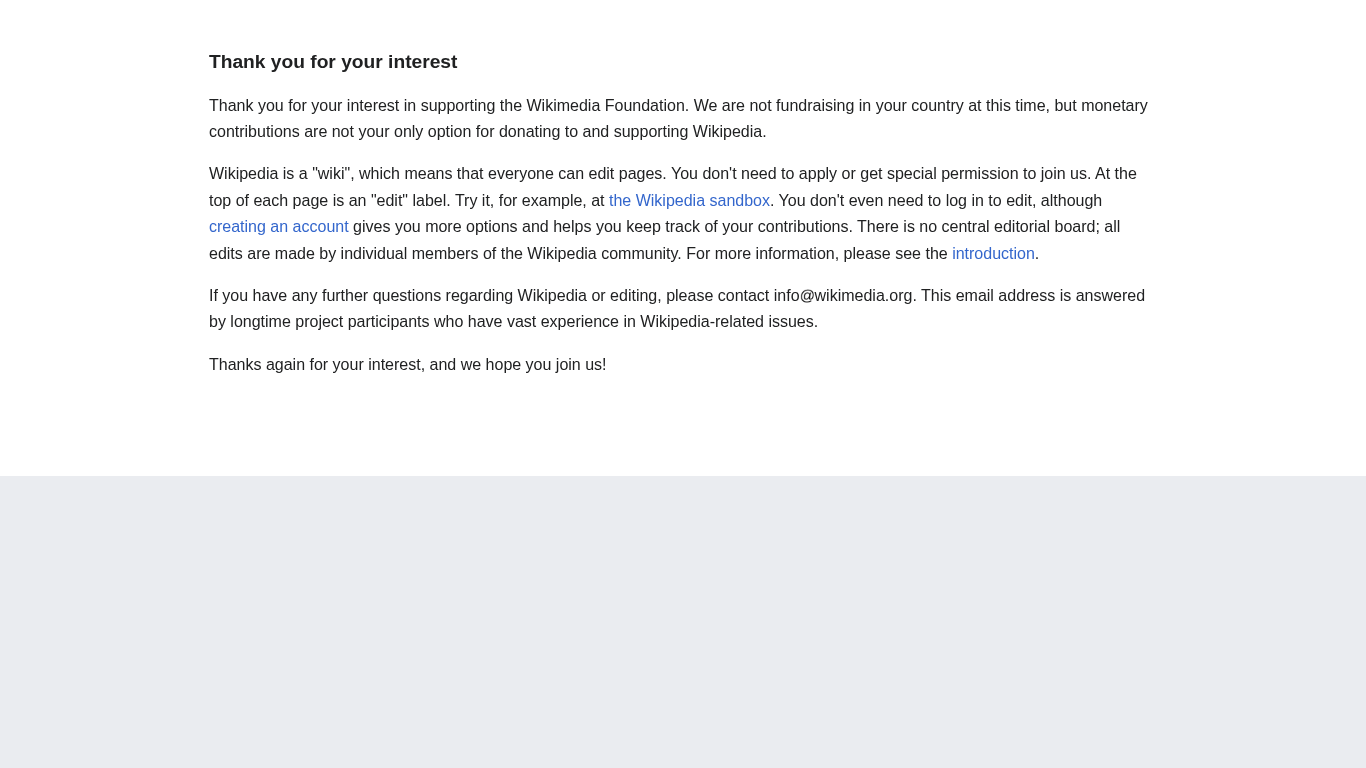Screen dimensions: 1366x768
Task: Click the empty gray area below the content
Action: coord(683,620)
